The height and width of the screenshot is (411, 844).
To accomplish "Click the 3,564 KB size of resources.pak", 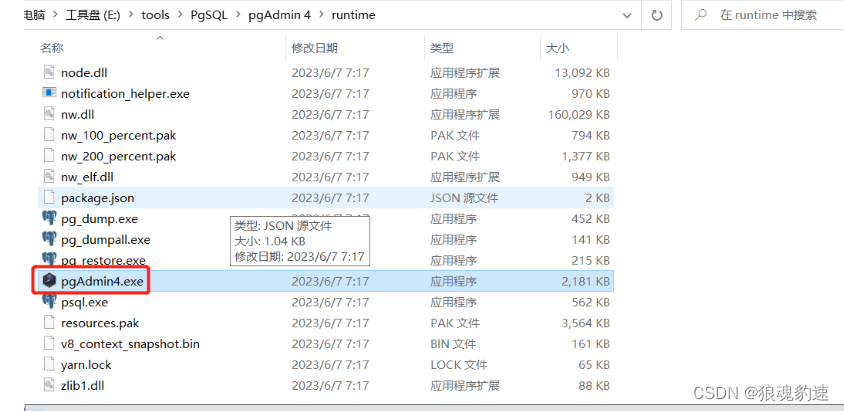I will [x=585, y=323].
